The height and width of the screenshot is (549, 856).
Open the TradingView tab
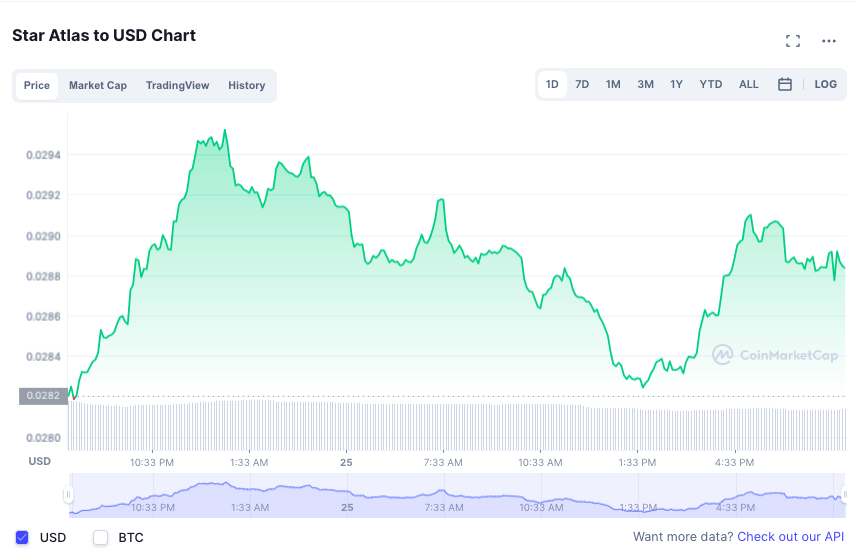point(177,86)
